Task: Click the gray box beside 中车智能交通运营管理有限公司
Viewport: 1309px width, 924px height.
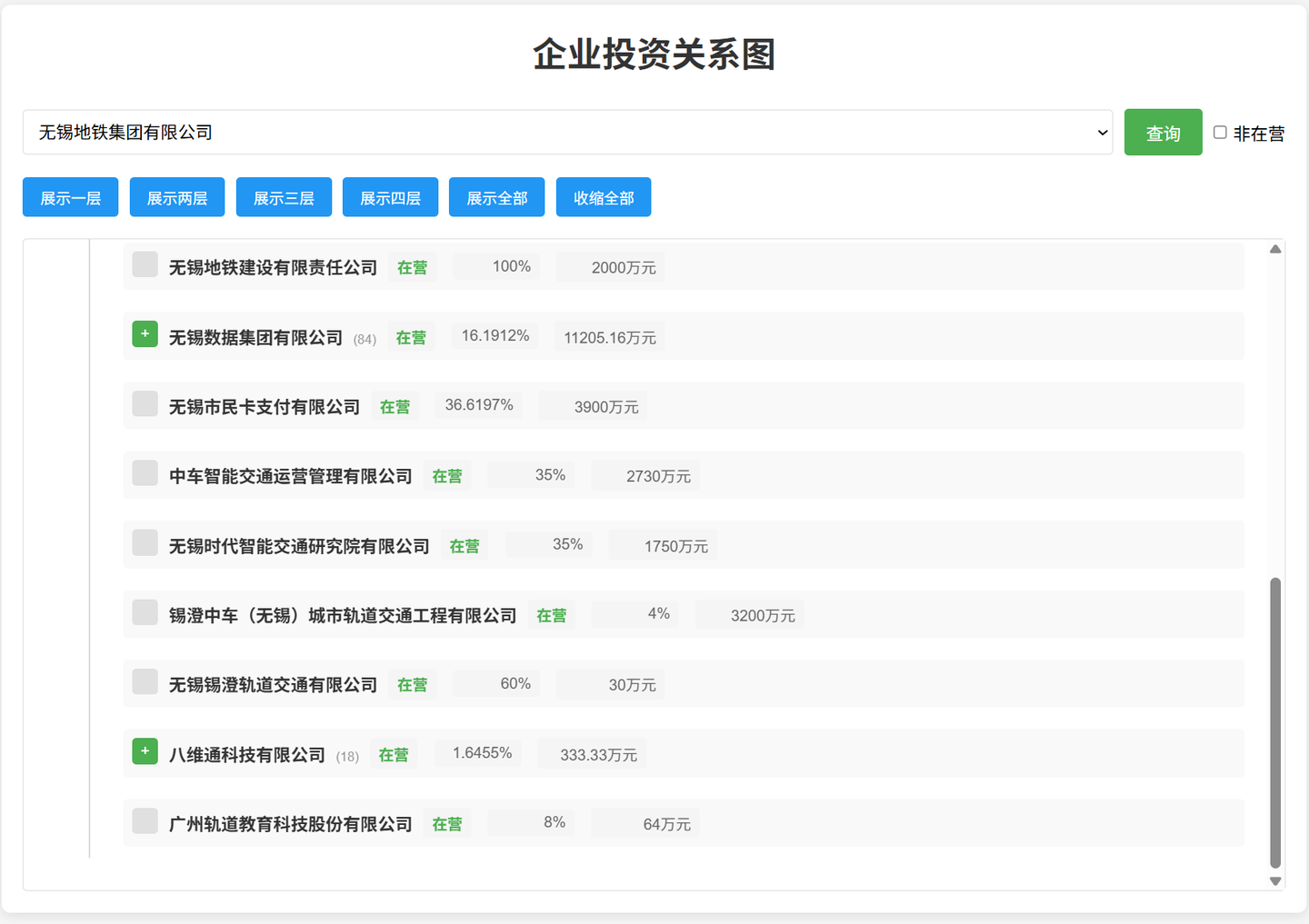Action: [x=145, y=473]
